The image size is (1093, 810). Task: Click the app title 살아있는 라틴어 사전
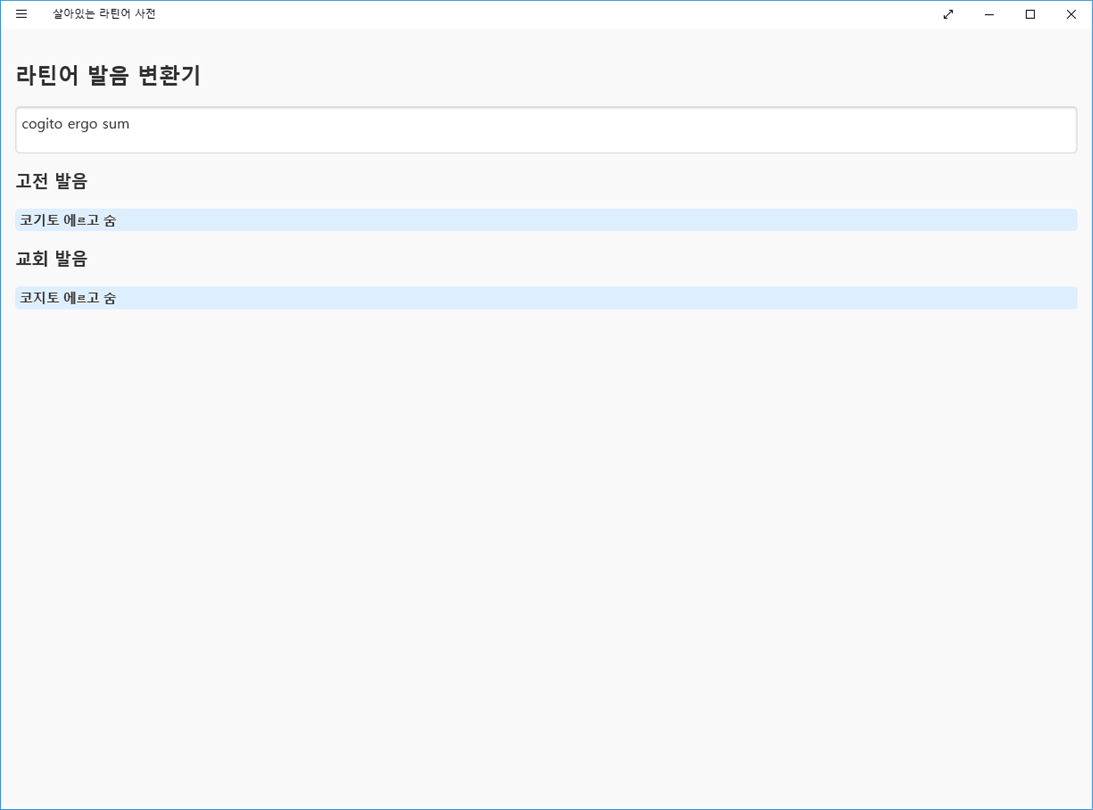(x=104, y=14)
